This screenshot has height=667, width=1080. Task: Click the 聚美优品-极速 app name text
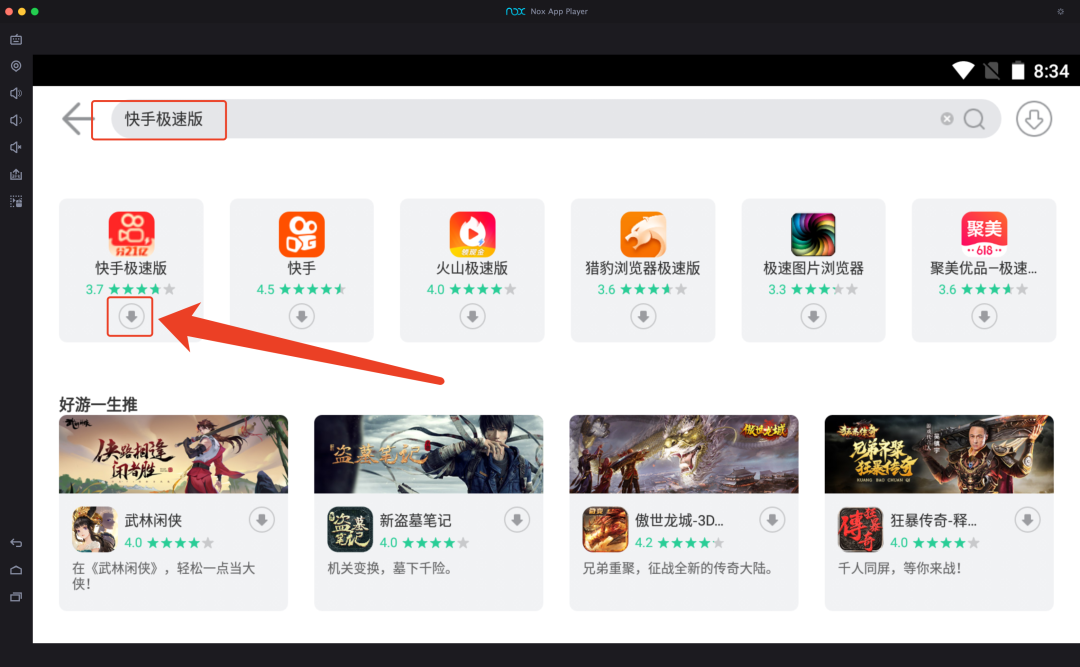pos(984,269)
